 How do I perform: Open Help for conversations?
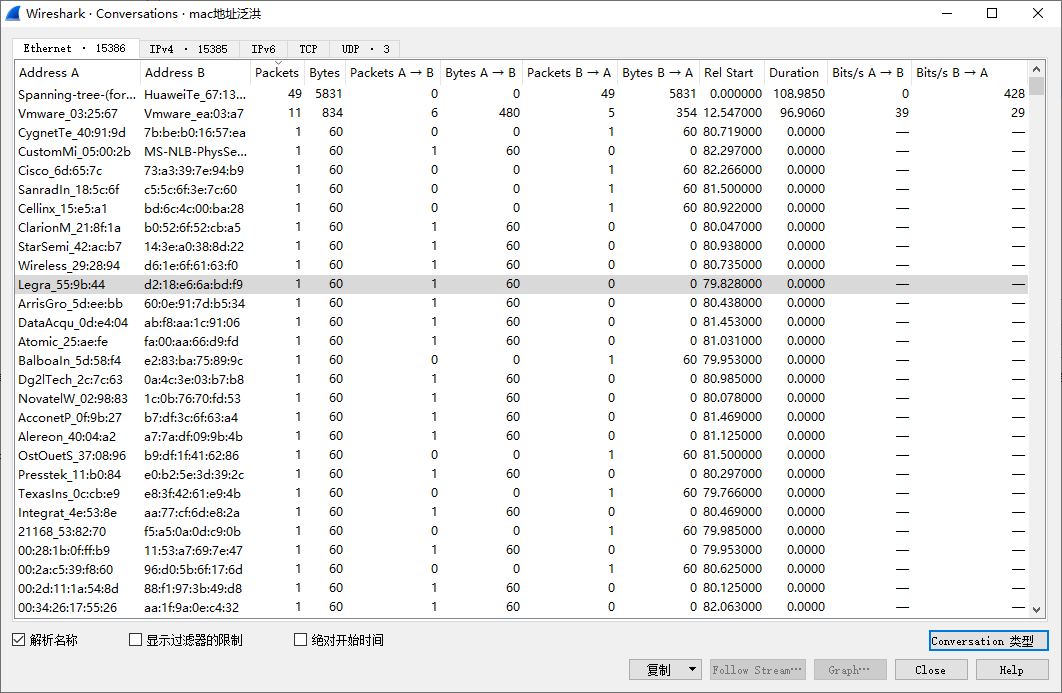coord(1011,670)
